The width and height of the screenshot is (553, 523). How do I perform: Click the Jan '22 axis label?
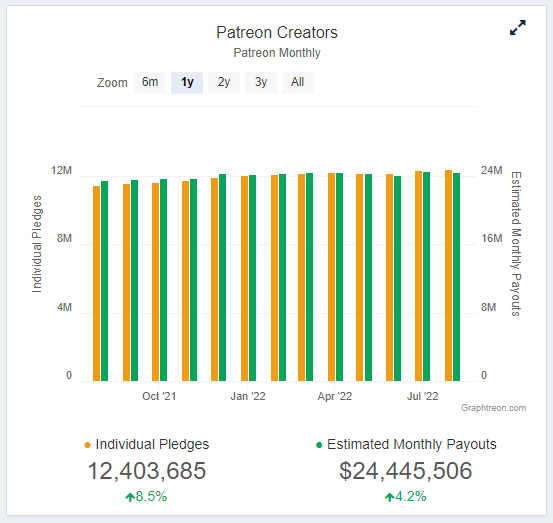(x=248, y=396)
